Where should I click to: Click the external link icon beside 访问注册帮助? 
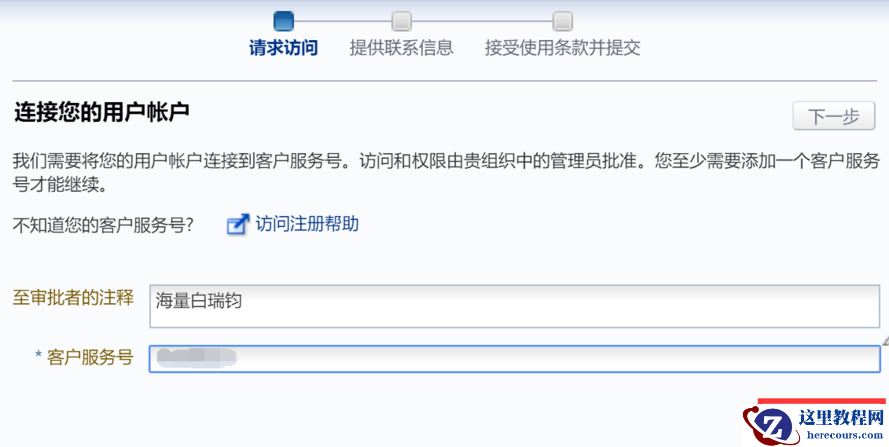[x=237, y=225]
